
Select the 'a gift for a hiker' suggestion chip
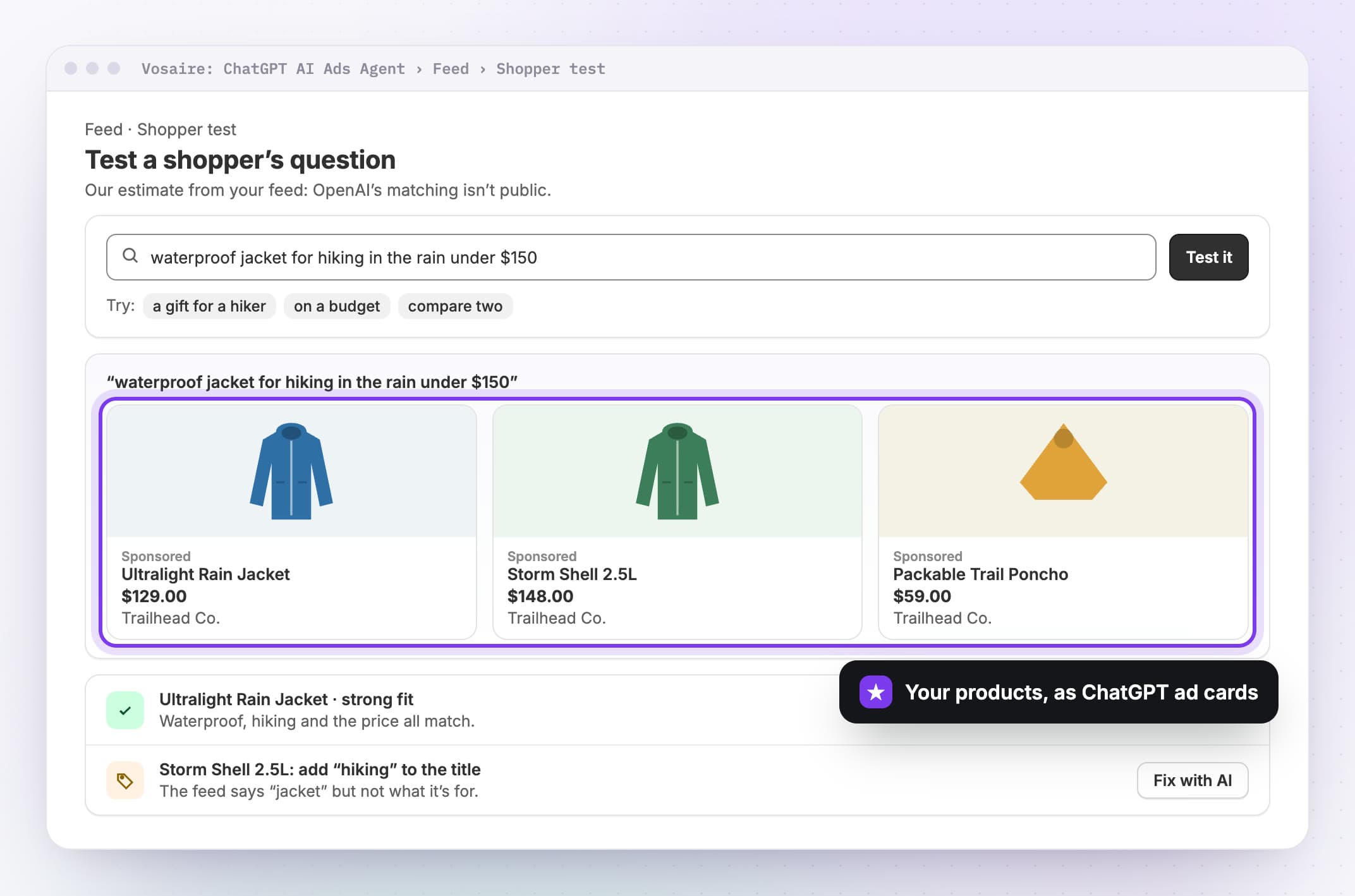(209, 306)
